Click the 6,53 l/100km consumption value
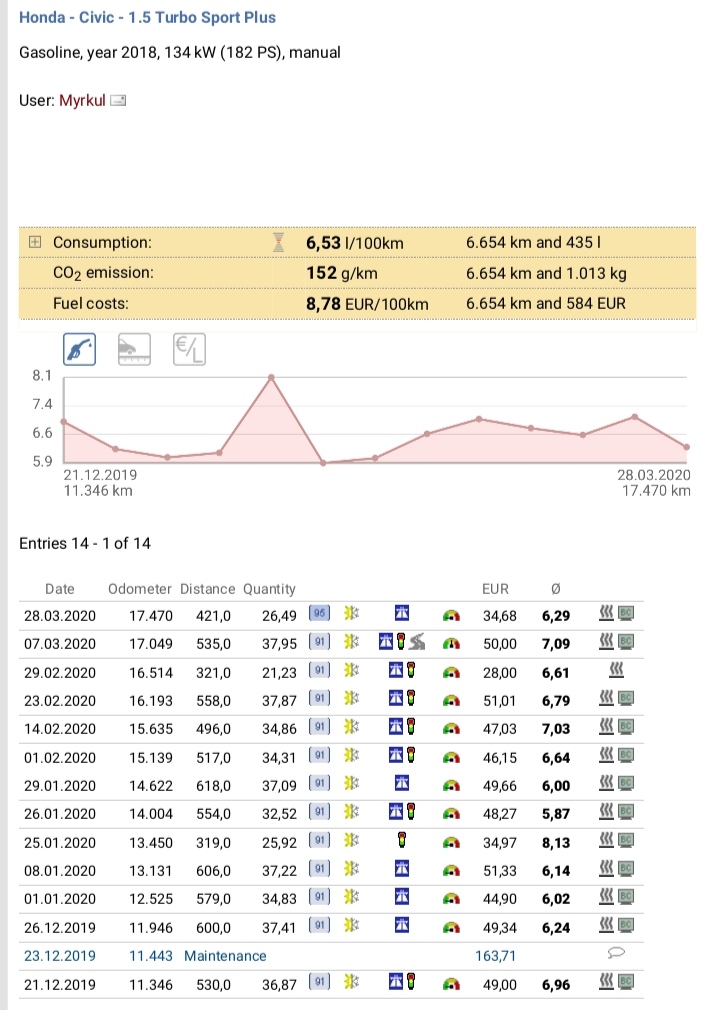 pyautogui.click(x=355, y=243)
